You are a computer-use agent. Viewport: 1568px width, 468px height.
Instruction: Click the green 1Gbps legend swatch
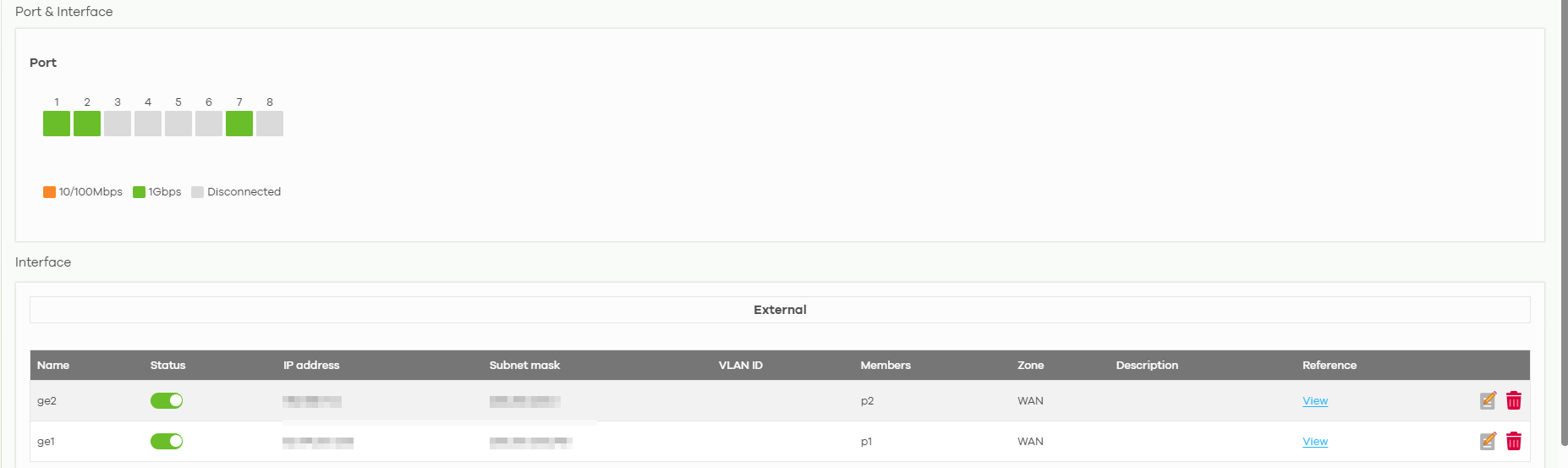click(139, 192)
